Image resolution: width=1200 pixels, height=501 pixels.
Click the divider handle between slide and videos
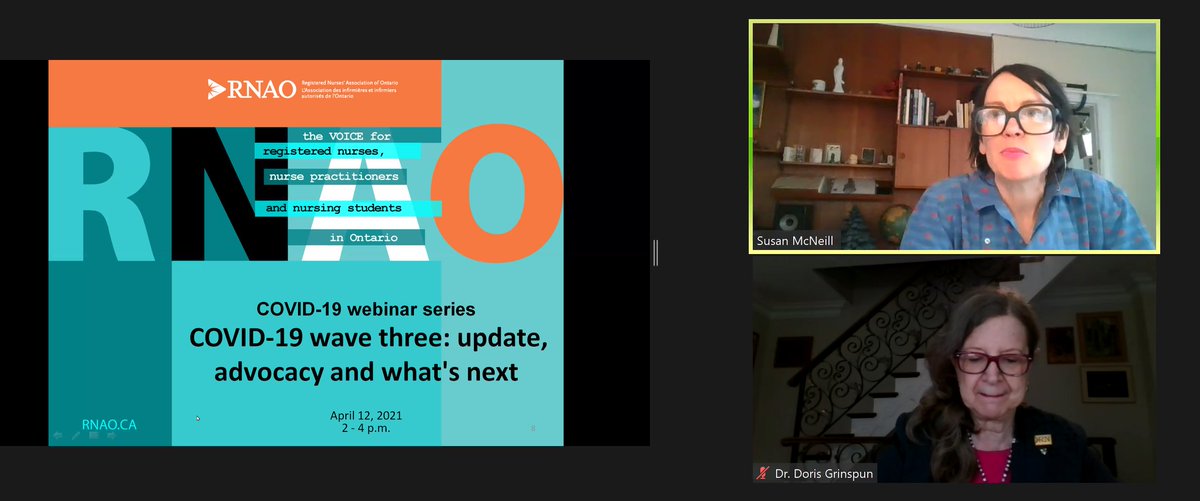pos(655,252)
